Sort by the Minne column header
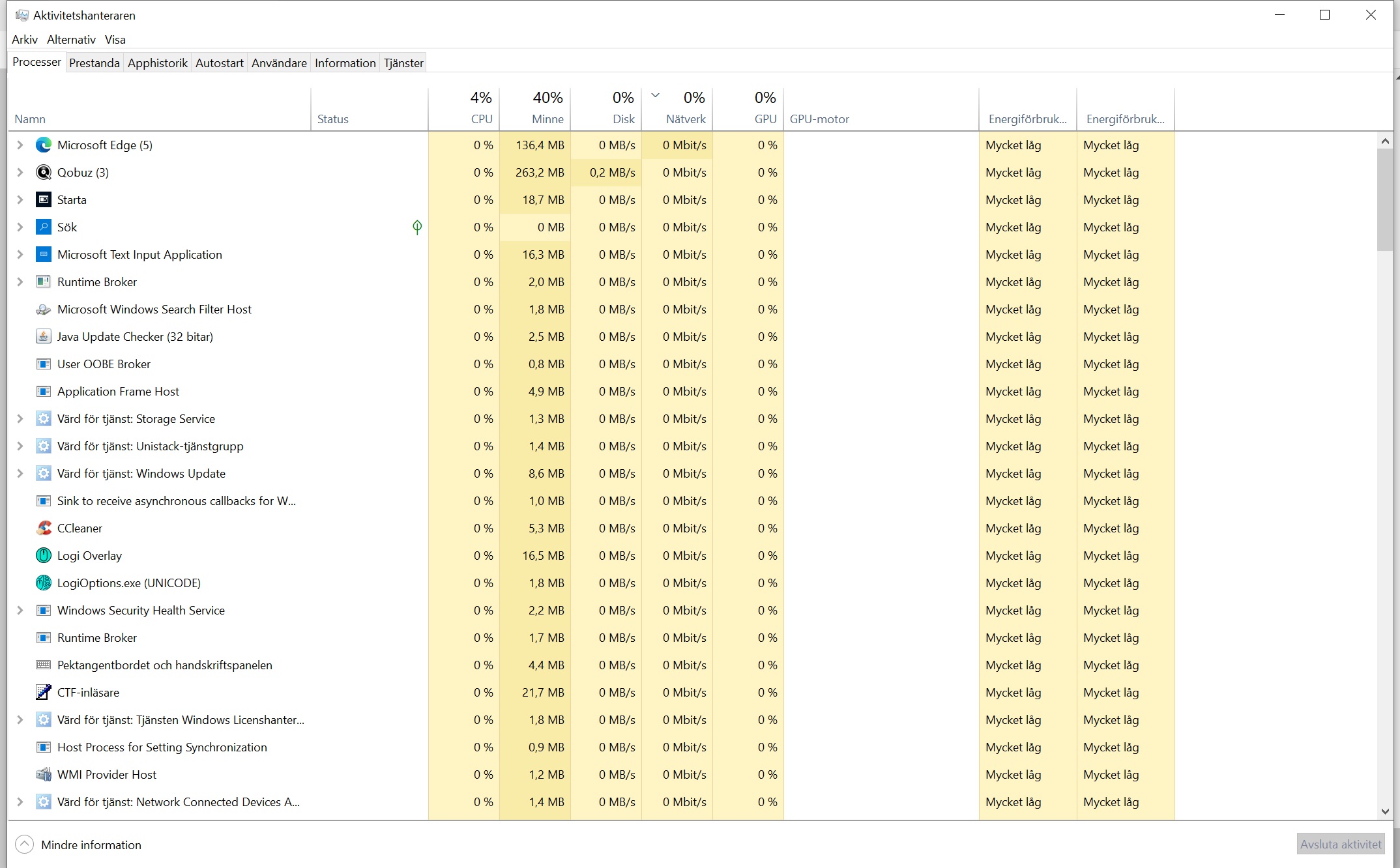The width and height of the screenshot is (1400, 868). click(535, 109)
